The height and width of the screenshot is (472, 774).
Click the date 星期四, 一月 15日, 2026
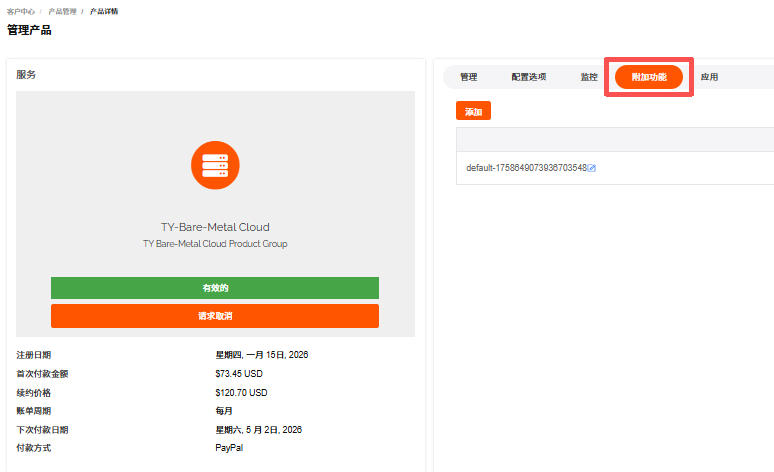262,355
